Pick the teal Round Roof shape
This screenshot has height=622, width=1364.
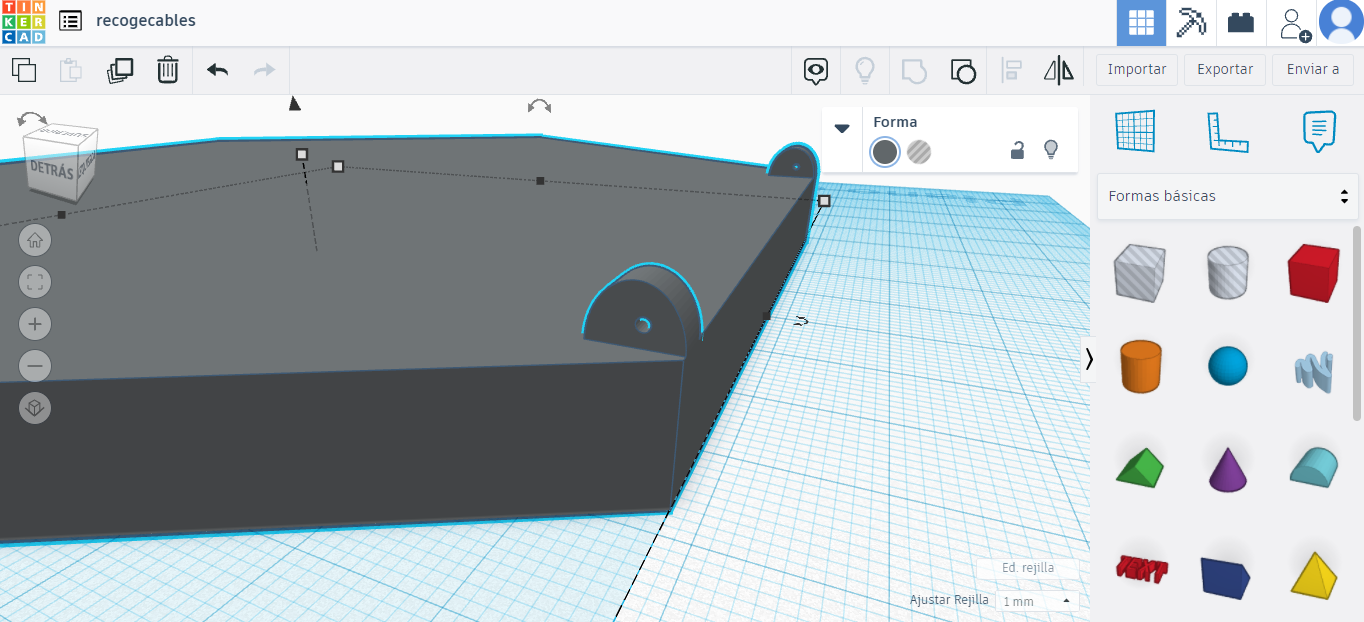(x=1314, y=467)
